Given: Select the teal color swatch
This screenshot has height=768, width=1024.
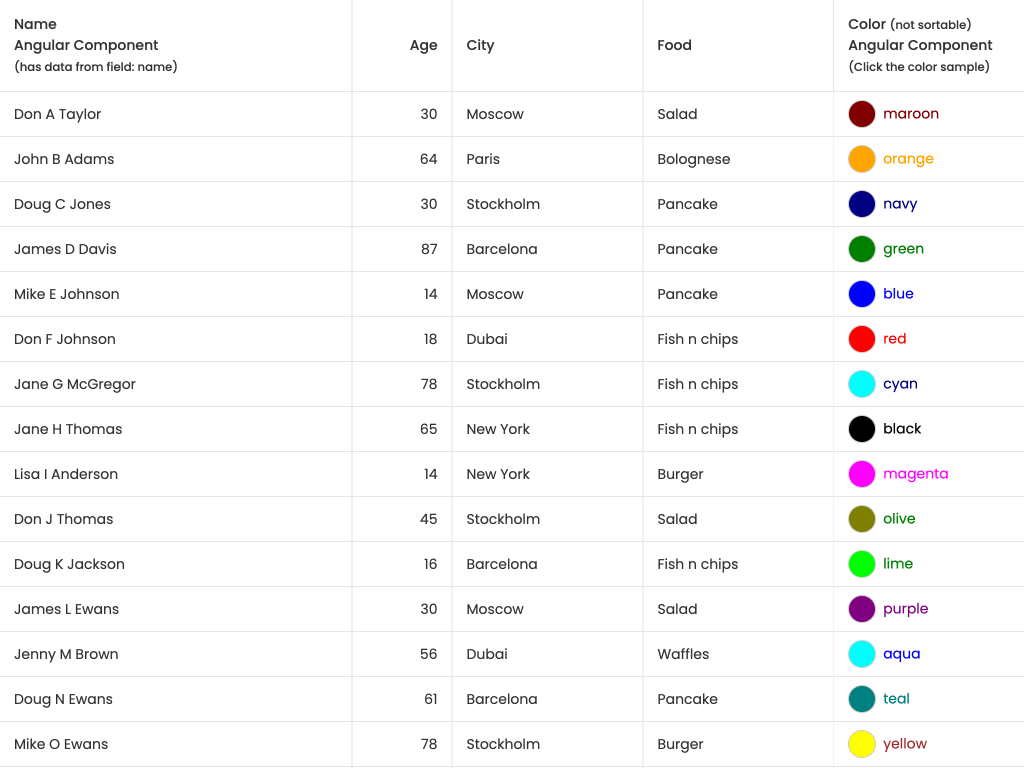Looking at the screenshot, I should point(862,699).
